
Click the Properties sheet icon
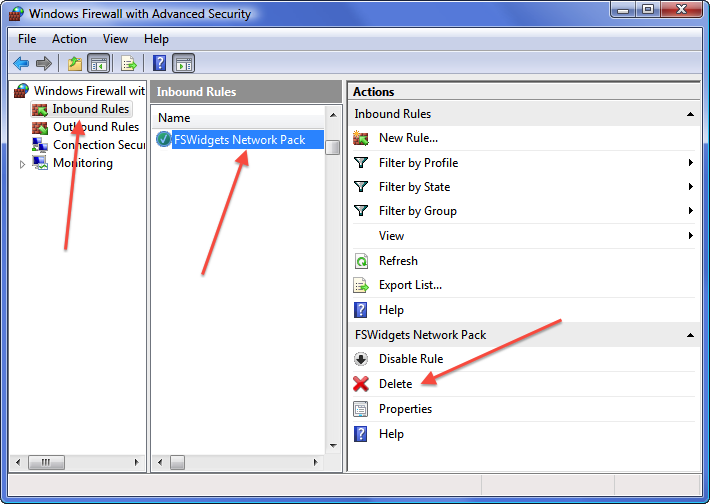tap(361, 409)
